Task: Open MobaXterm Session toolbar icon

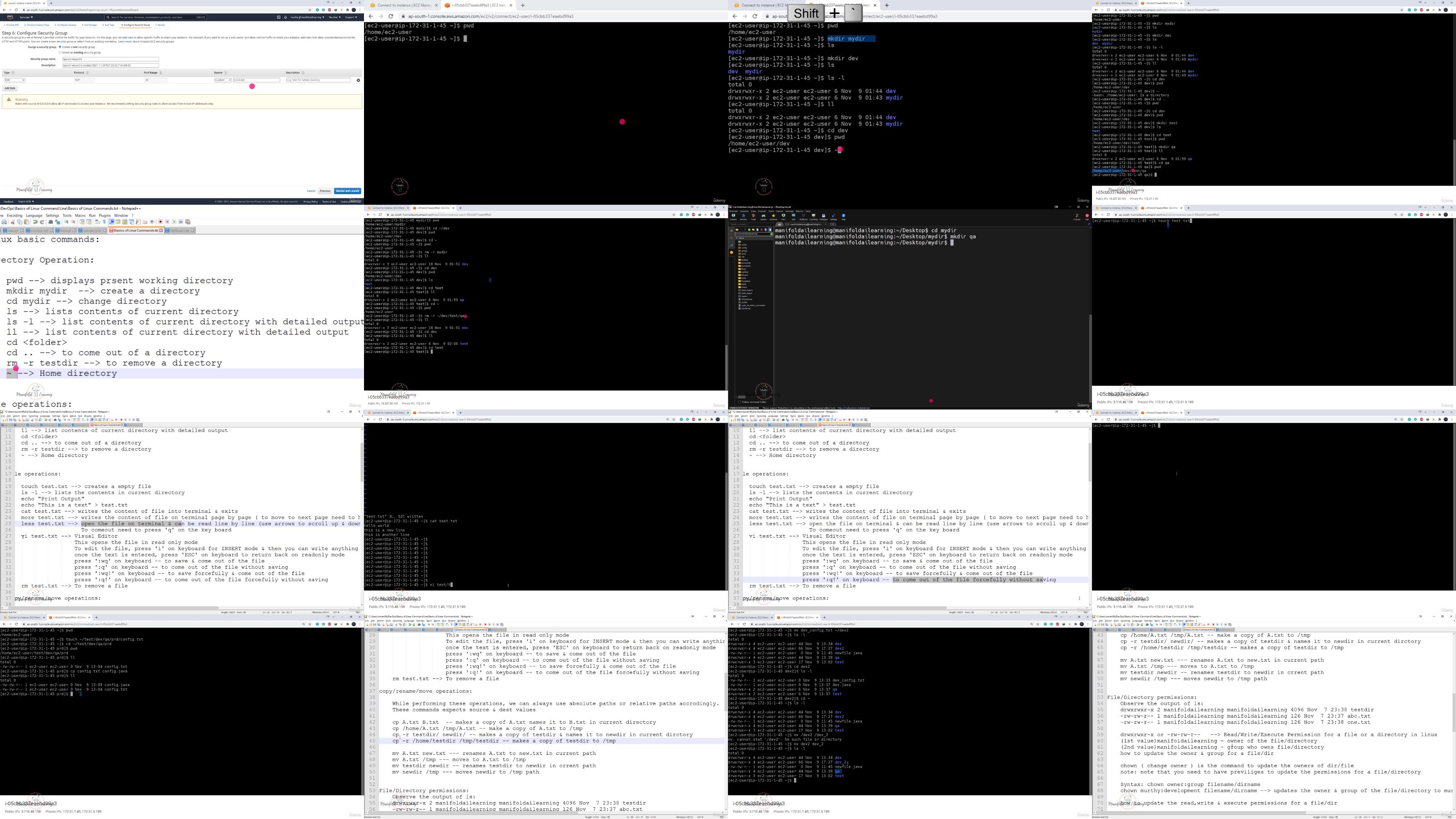Action: click(733, 217)
